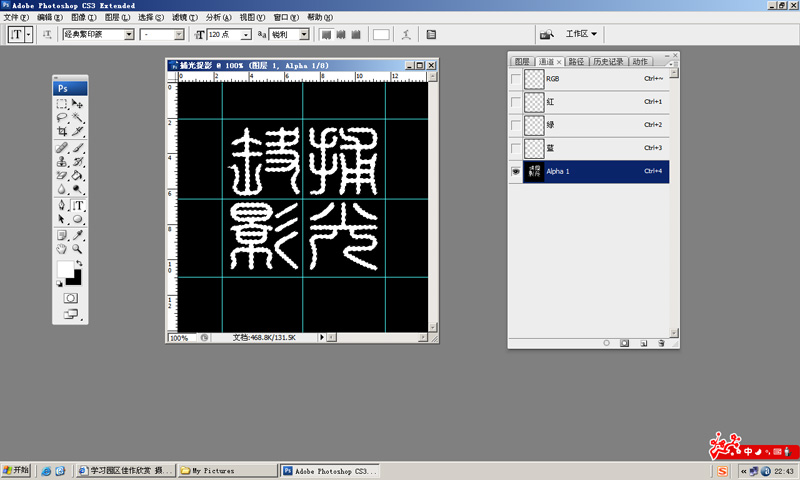800x480 pixels.
Task: Toggle visibility of 红 channel
Action: tap(516, 101)
